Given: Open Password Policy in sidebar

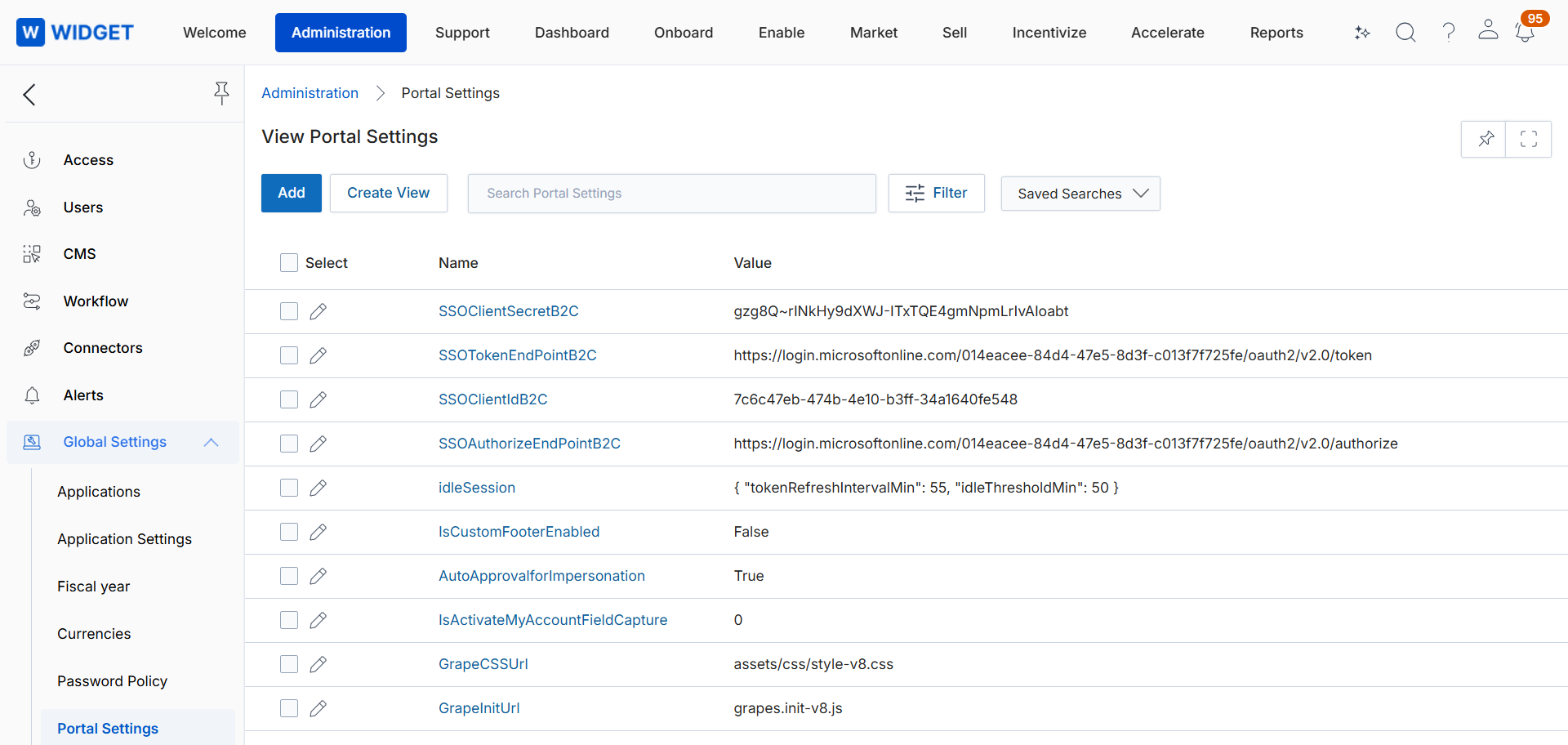Looking at the screenshot, I should [x=112, y=681].
